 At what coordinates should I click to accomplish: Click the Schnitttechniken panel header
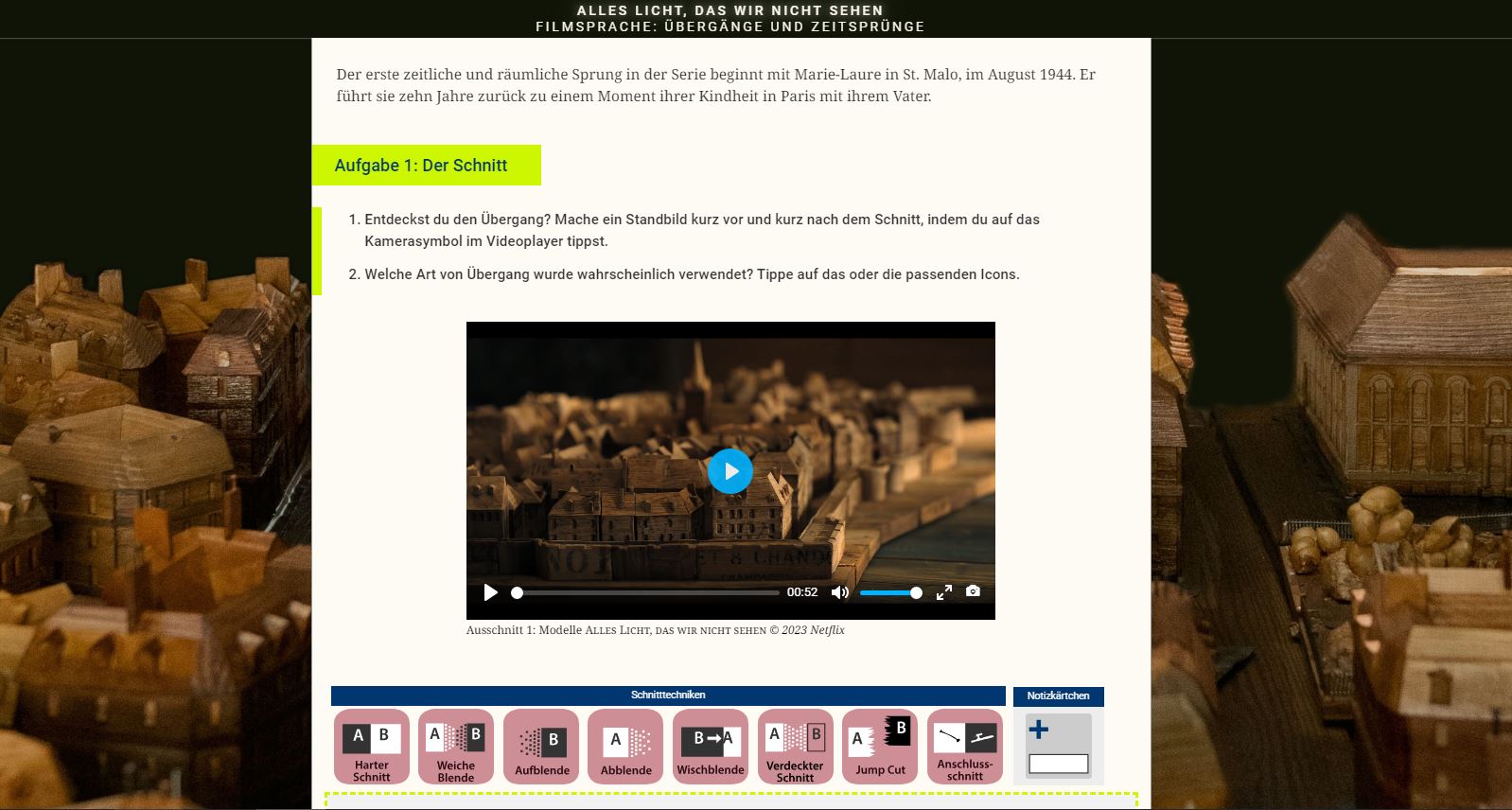(x=668, y=696)
